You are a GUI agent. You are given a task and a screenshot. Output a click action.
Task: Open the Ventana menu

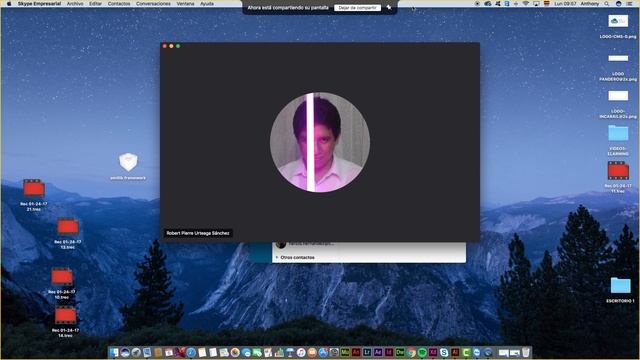(185, 4)
